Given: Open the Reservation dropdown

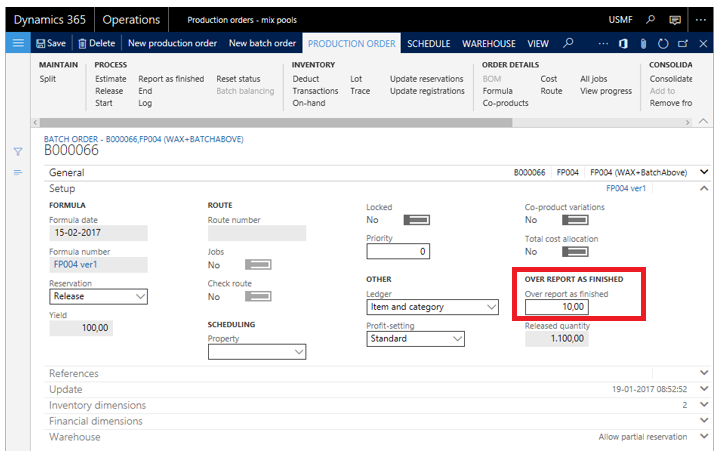Looking at the screenshot, I should tap(98, 296).
